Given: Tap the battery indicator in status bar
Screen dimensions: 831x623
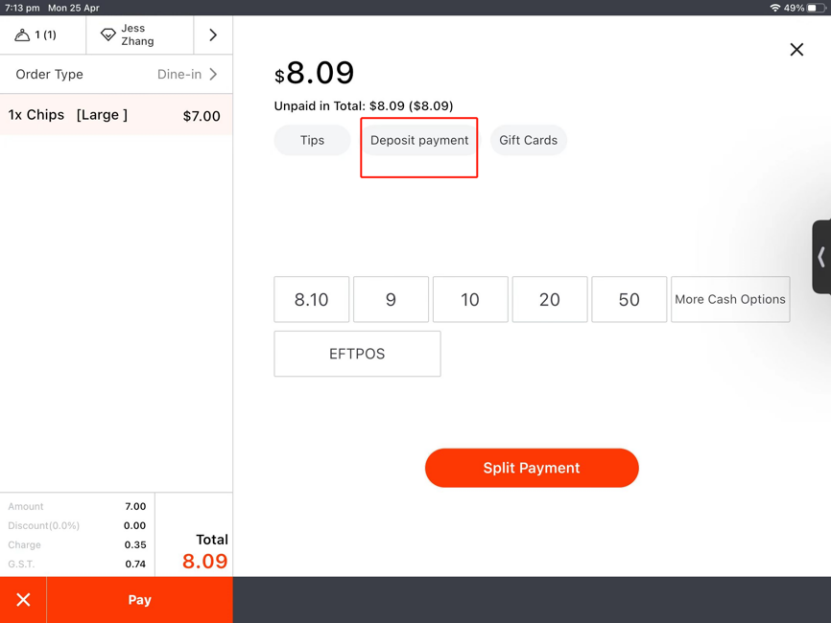Looking at the screenshot, I should [x=814, y=7].
